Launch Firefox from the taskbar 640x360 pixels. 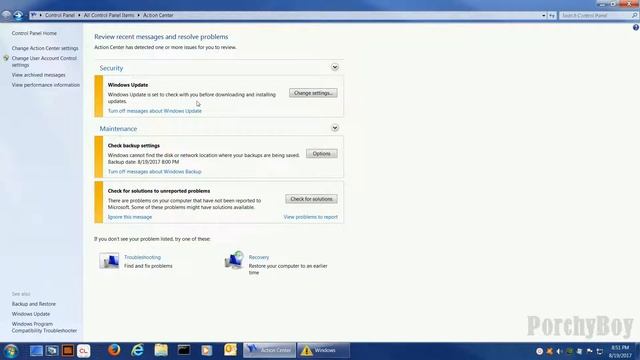click(114, 350)
